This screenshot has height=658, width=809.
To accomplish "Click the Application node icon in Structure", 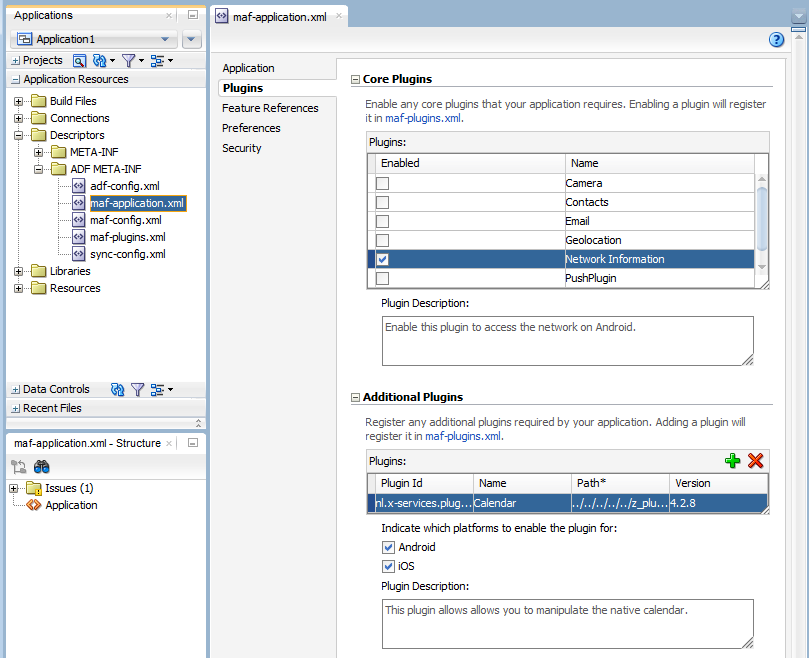I will tap(34, 505).
